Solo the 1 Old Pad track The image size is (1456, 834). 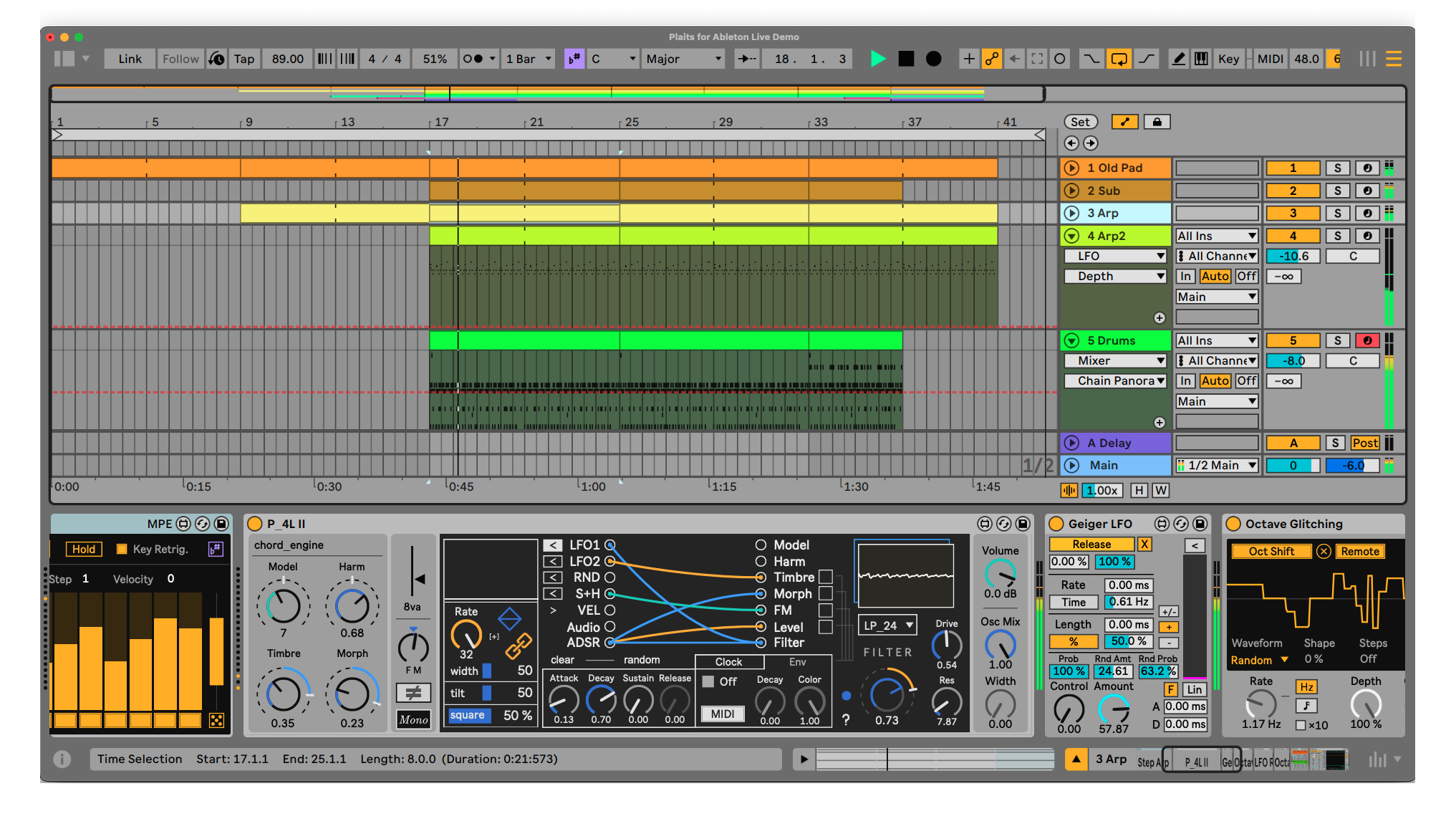point(1337,168)
